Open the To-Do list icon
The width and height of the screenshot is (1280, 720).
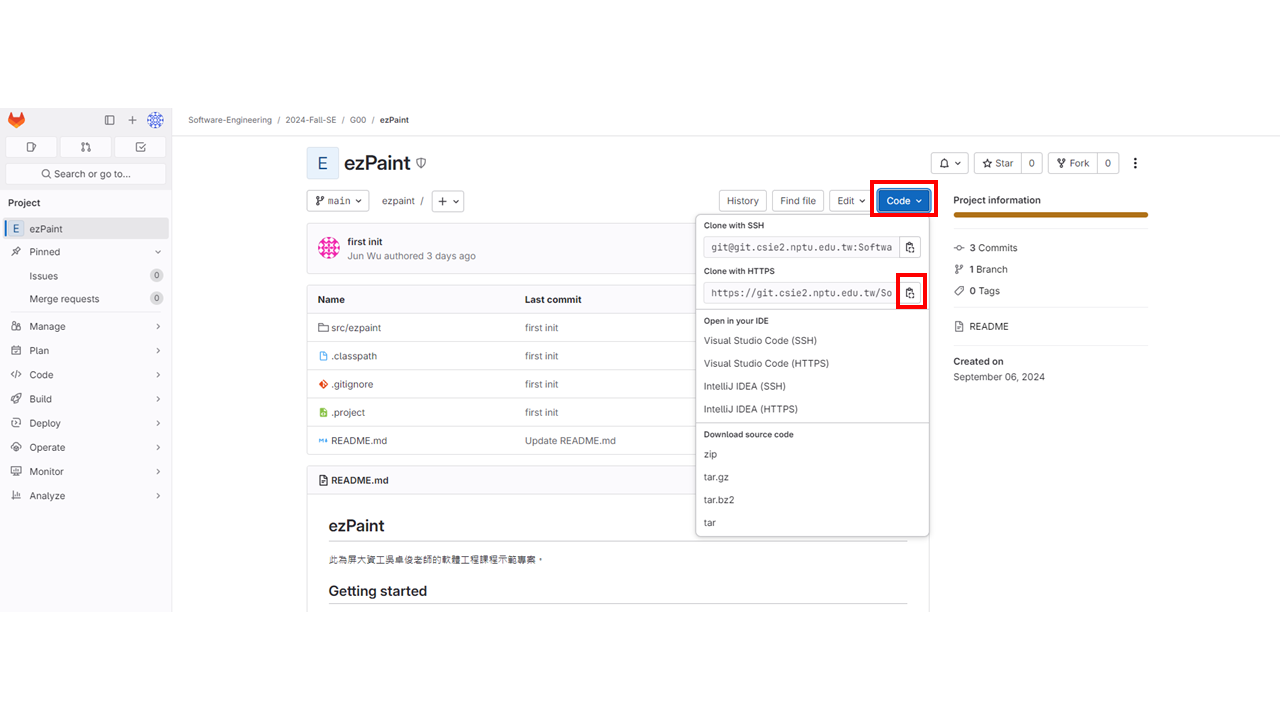pos(140,147)
